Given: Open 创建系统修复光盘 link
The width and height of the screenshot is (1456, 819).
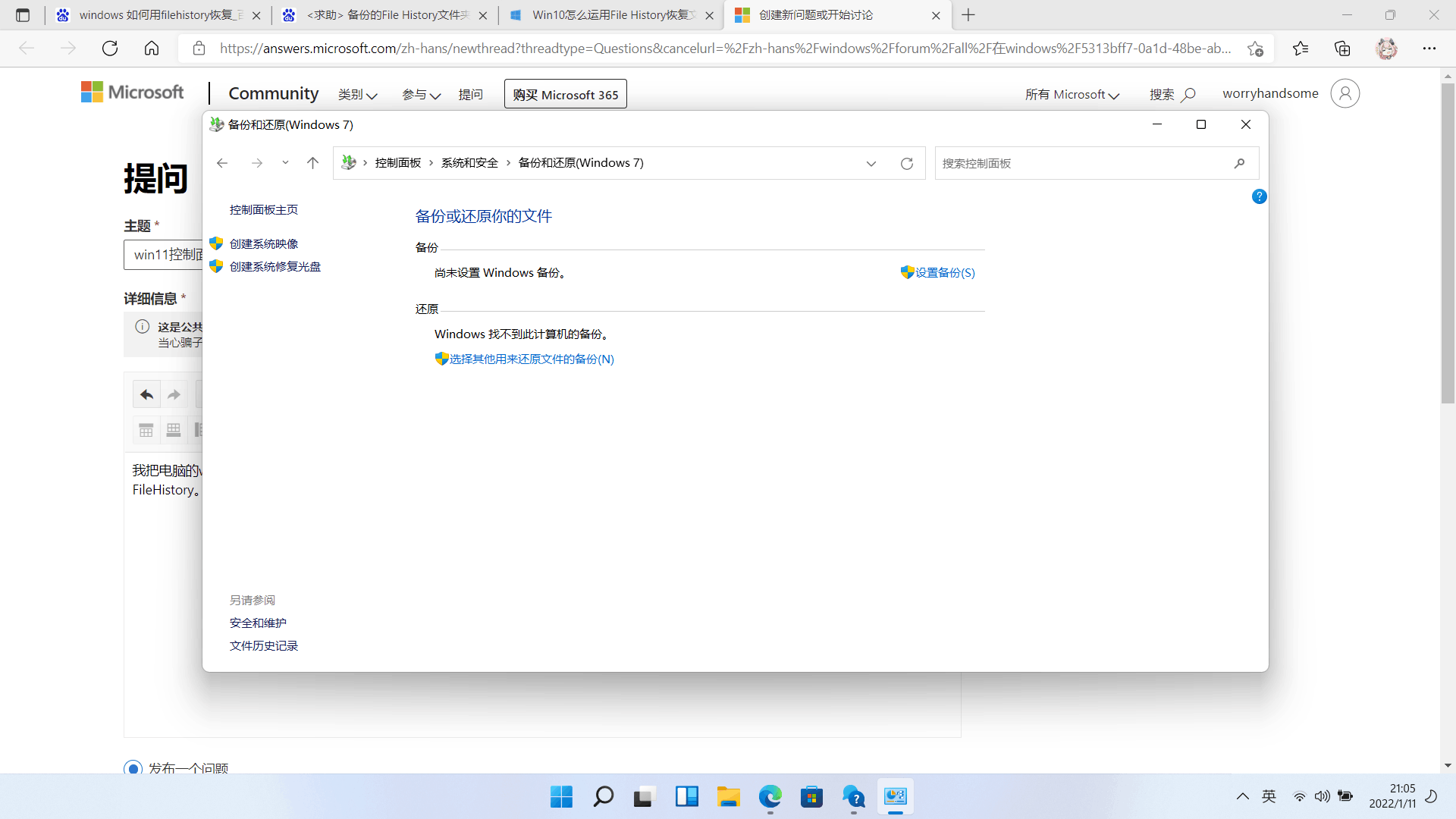Looking at the screenshot, I should (x=275, y=266).
